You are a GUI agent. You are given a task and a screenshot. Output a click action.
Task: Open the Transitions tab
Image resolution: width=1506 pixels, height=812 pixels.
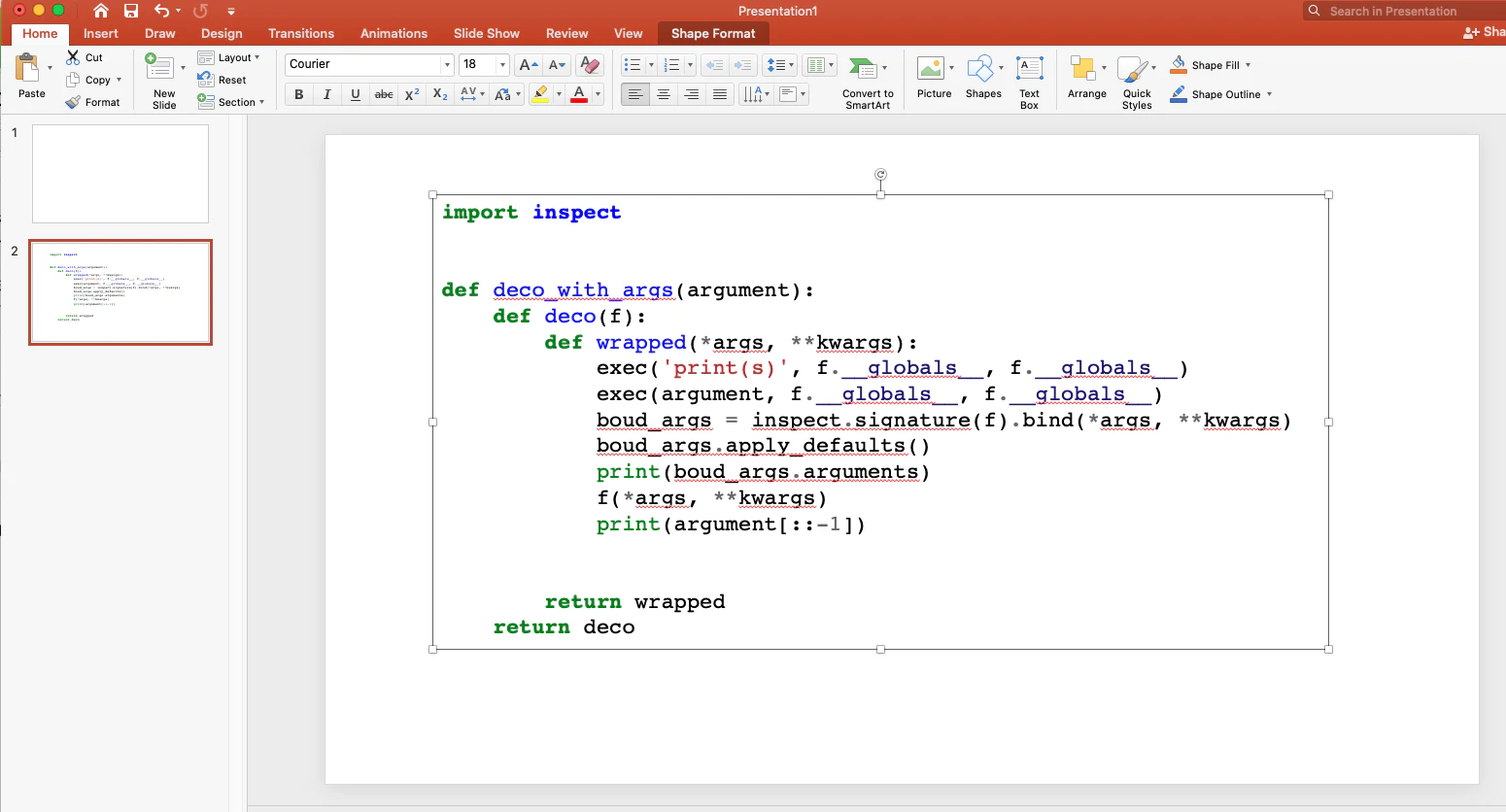tap(301, 33)
